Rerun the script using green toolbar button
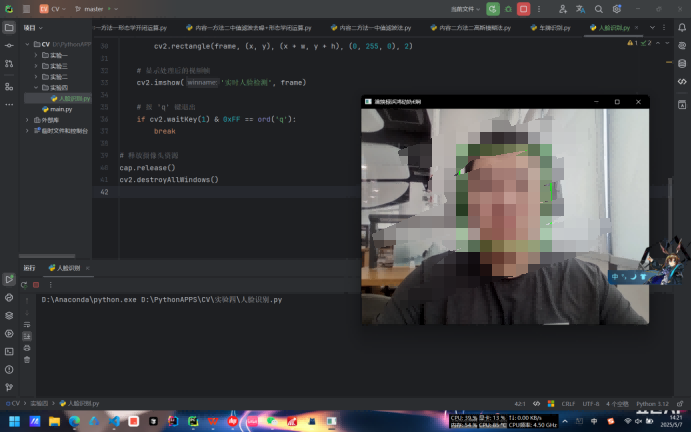The width and height of the screenshot is (692, 432). pos(493,9)
